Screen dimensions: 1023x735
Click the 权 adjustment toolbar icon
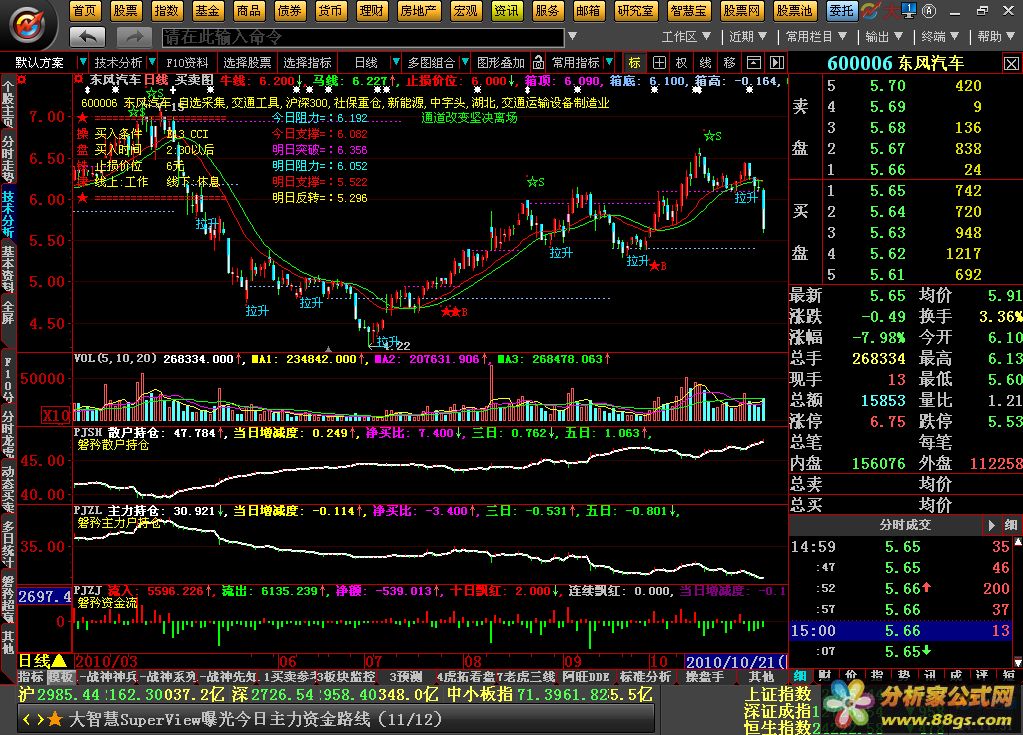point(682,63)
